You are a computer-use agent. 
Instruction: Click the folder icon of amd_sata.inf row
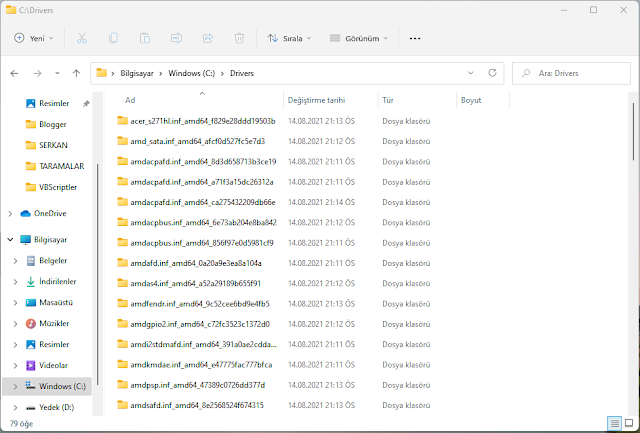122,141
